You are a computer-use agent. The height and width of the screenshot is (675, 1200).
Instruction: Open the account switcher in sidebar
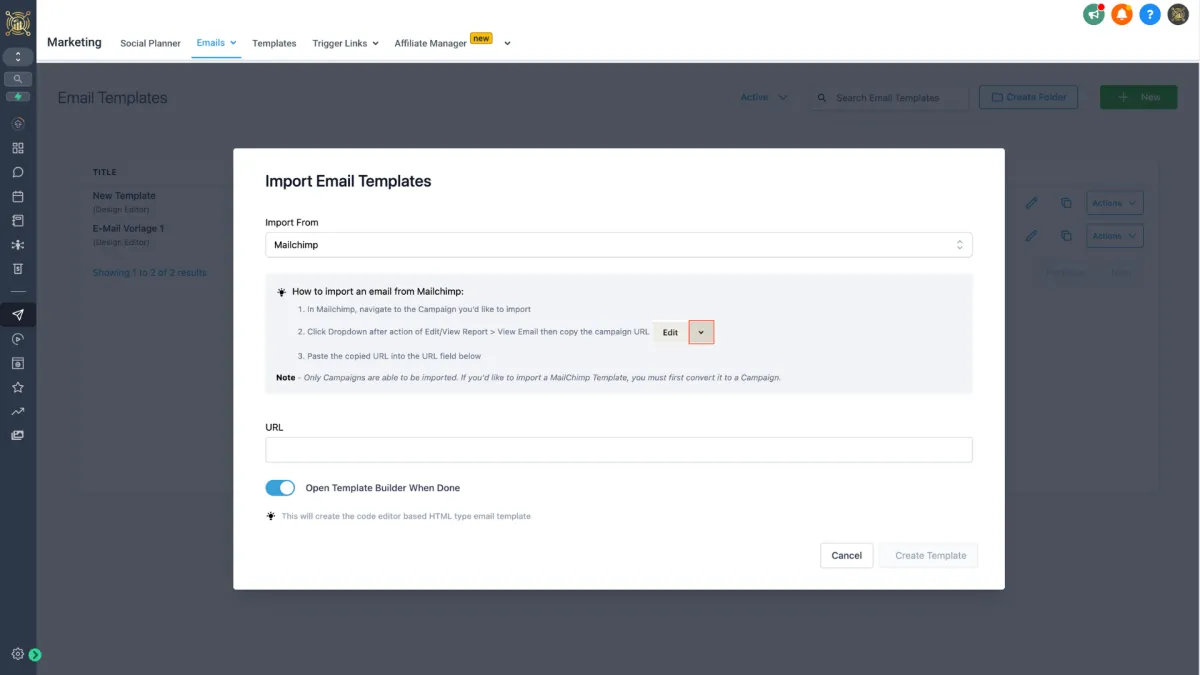[x=18, y=57]
